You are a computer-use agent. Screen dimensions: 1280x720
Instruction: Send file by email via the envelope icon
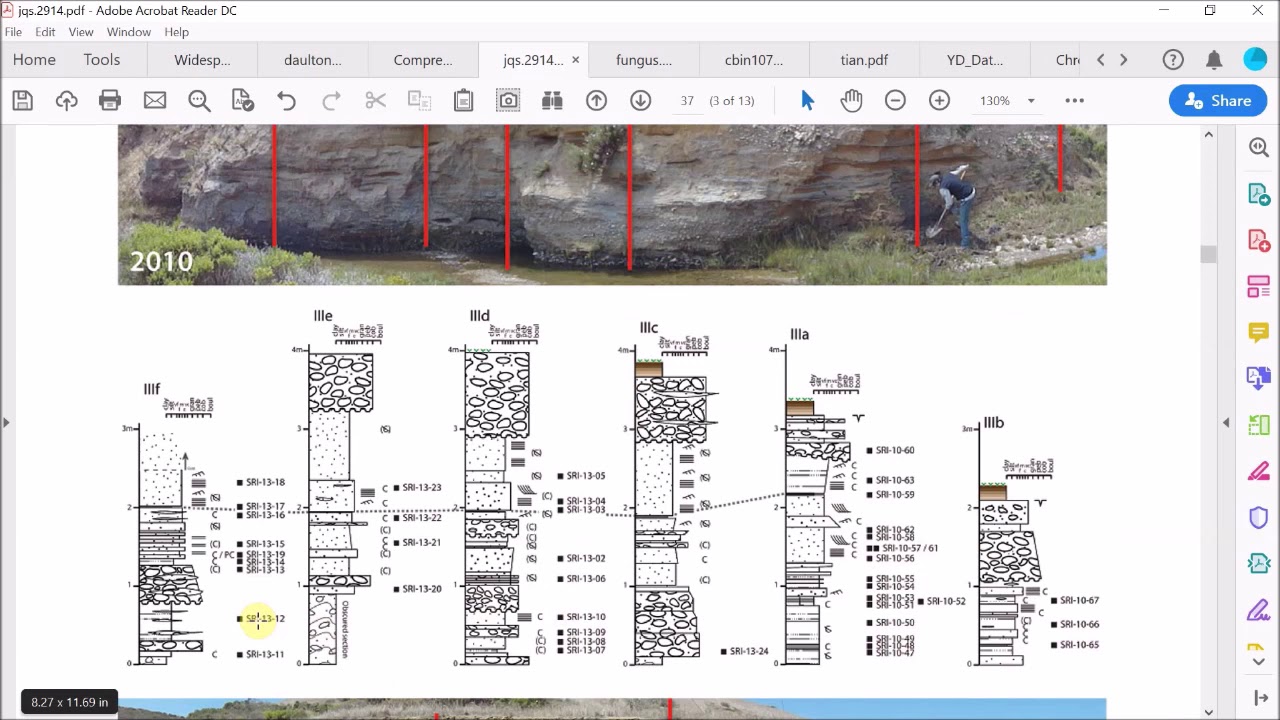[x=154, y=100]
